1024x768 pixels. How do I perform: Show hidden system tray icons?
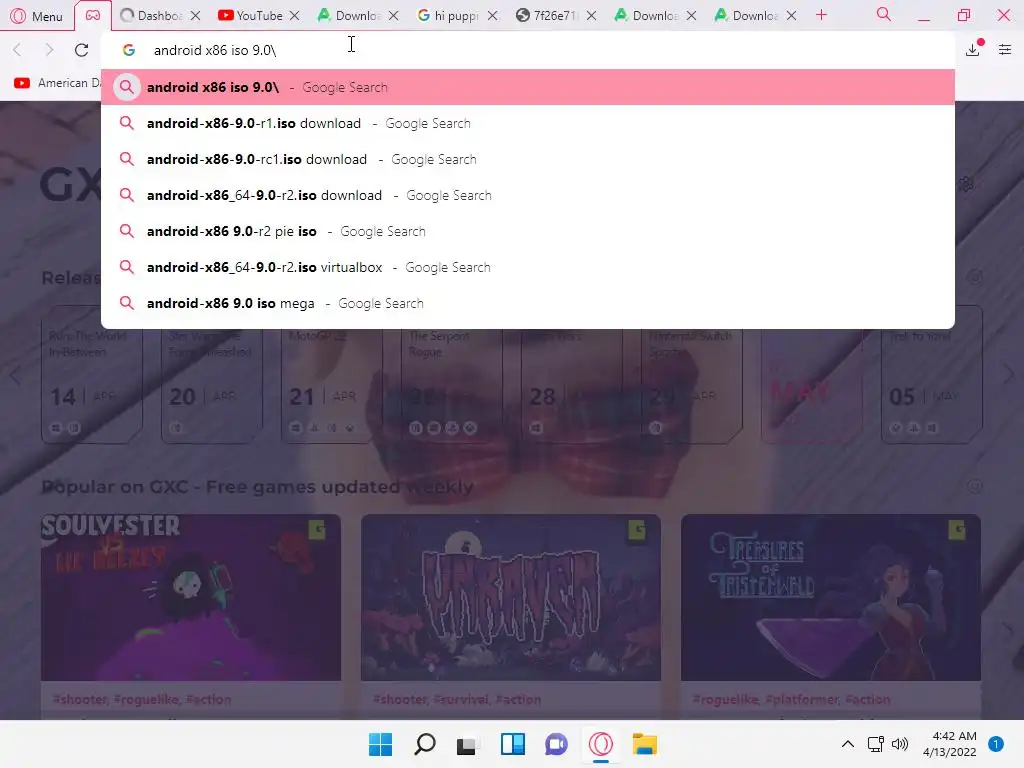click(x=848, y=744)
